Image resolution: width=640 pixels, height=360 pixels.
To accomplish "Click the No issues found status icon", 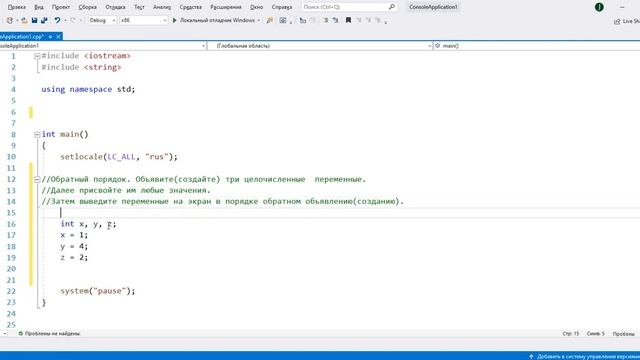I will click(x=20, y=333).
